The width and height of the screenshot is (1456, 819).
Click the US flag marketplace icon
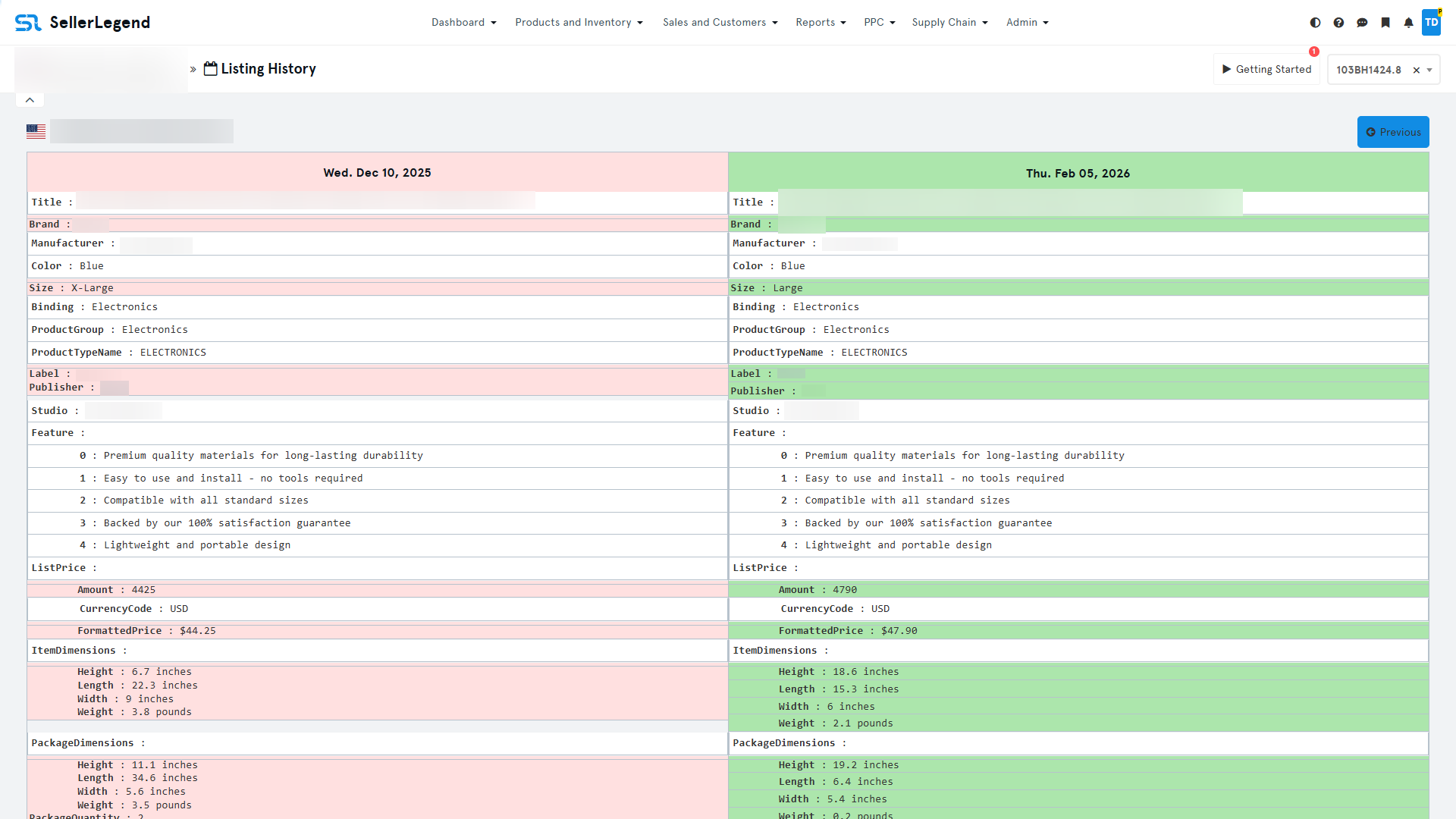point(36,131)
